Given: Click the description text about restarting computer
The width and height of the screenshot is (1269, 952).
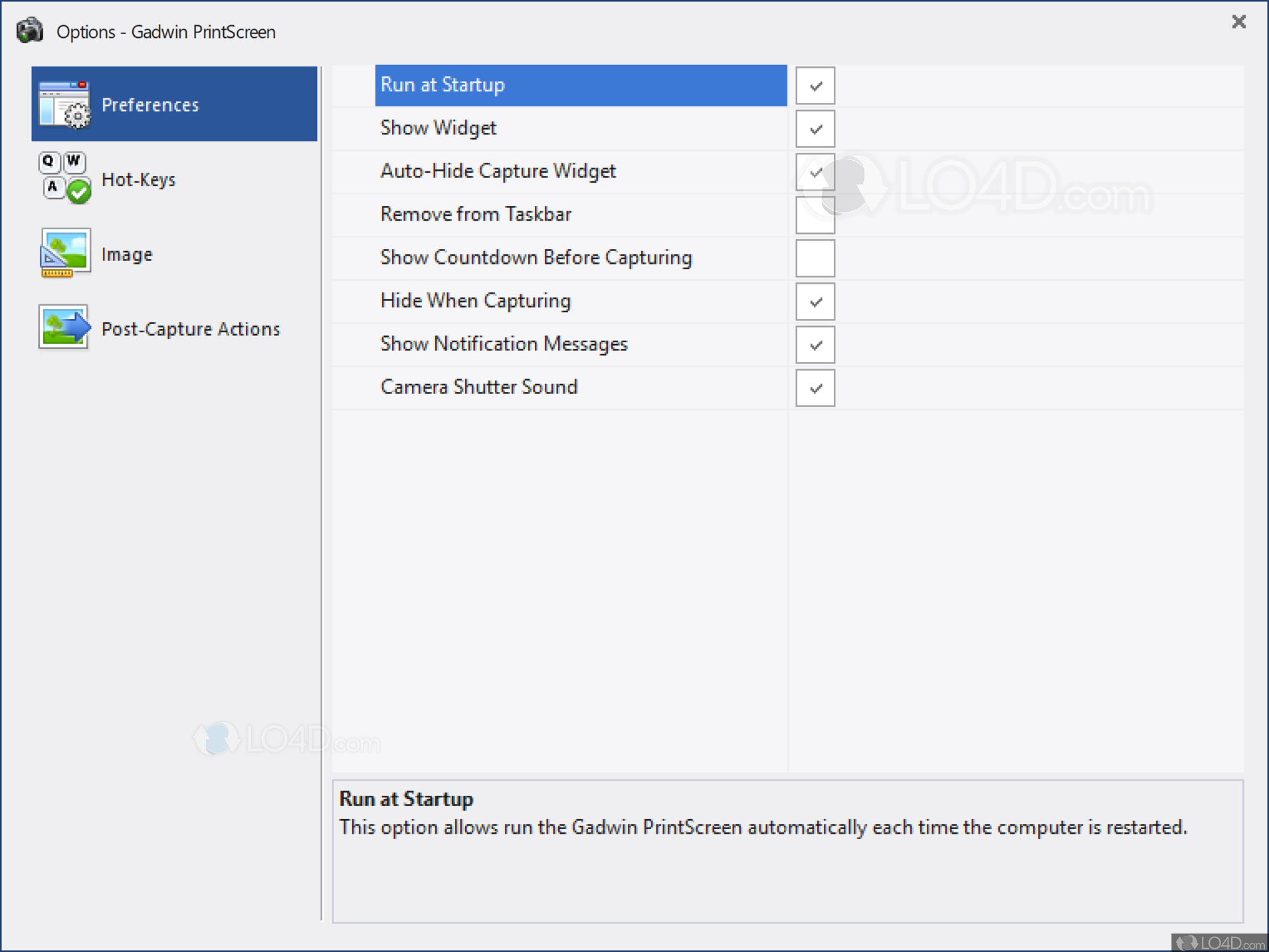Looking at the screenshot, I should 763,828.
